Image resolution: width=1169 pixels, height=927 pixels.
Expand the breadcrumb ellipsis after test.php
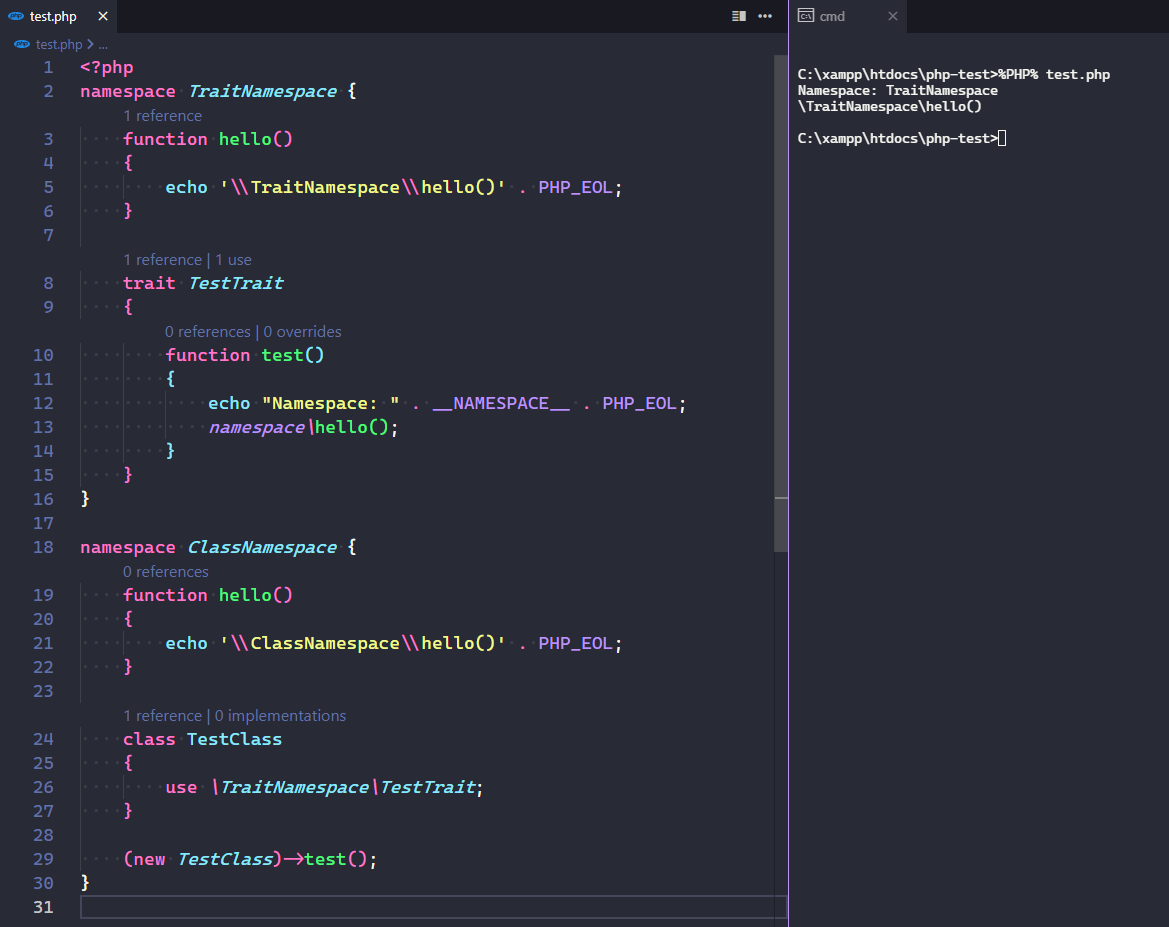pyautogui.click(x=103, y=44)
